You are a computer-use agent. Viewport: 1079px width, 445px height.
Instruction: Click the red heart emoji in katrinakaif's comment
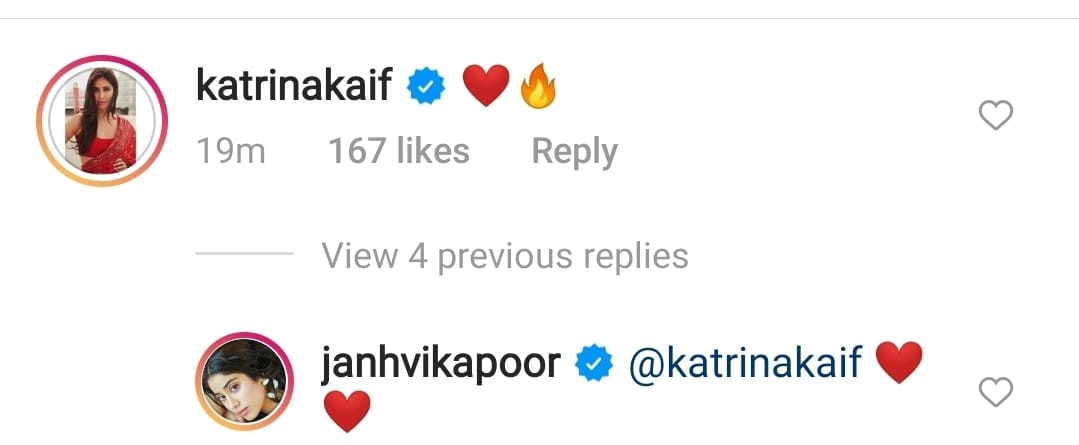486,86
